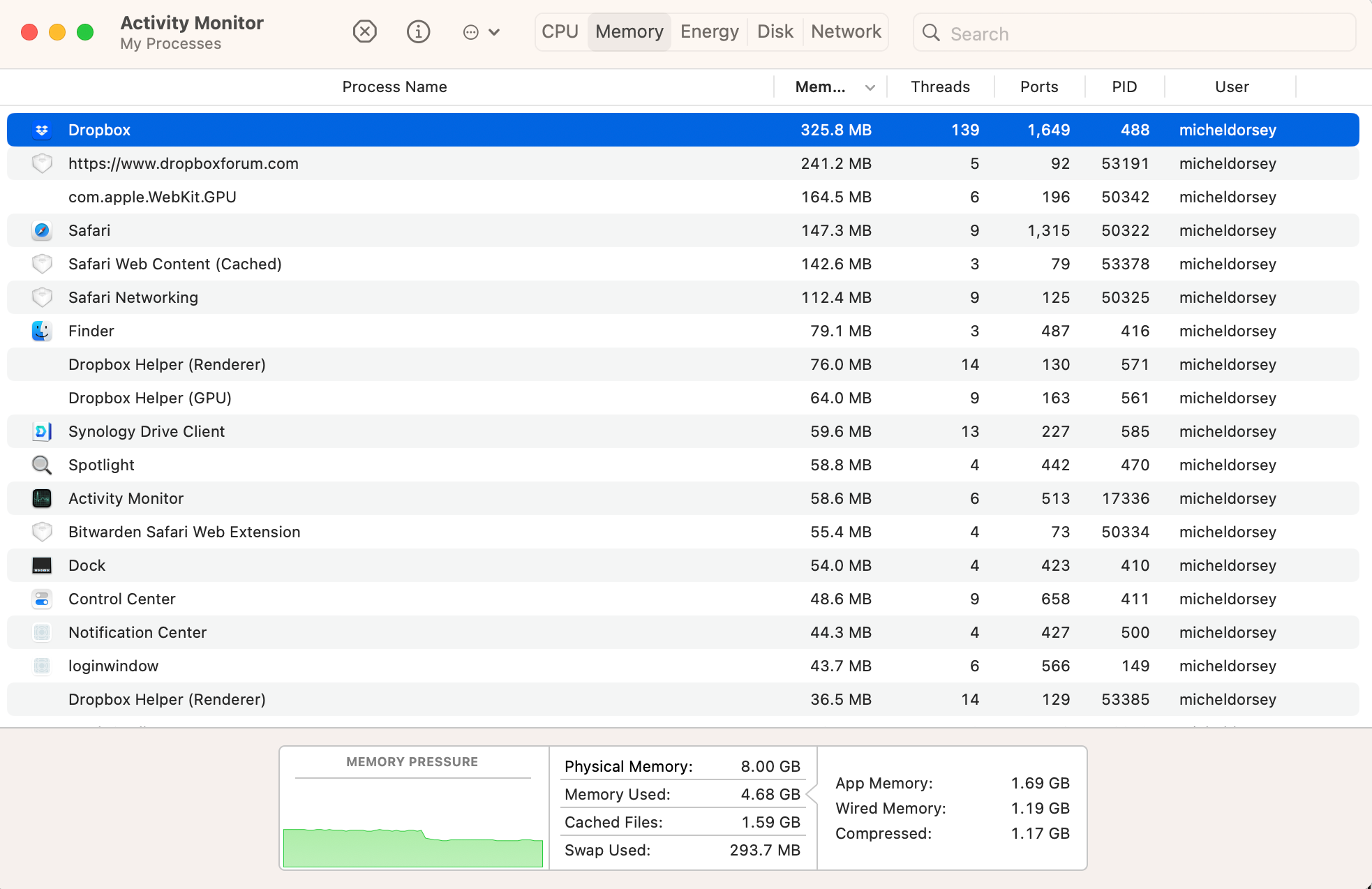The height and width of the screenshot is (889, 1372).
Task: Select Dropbox Helper (Renderer) with PID 571
Action: click(683, 364)
